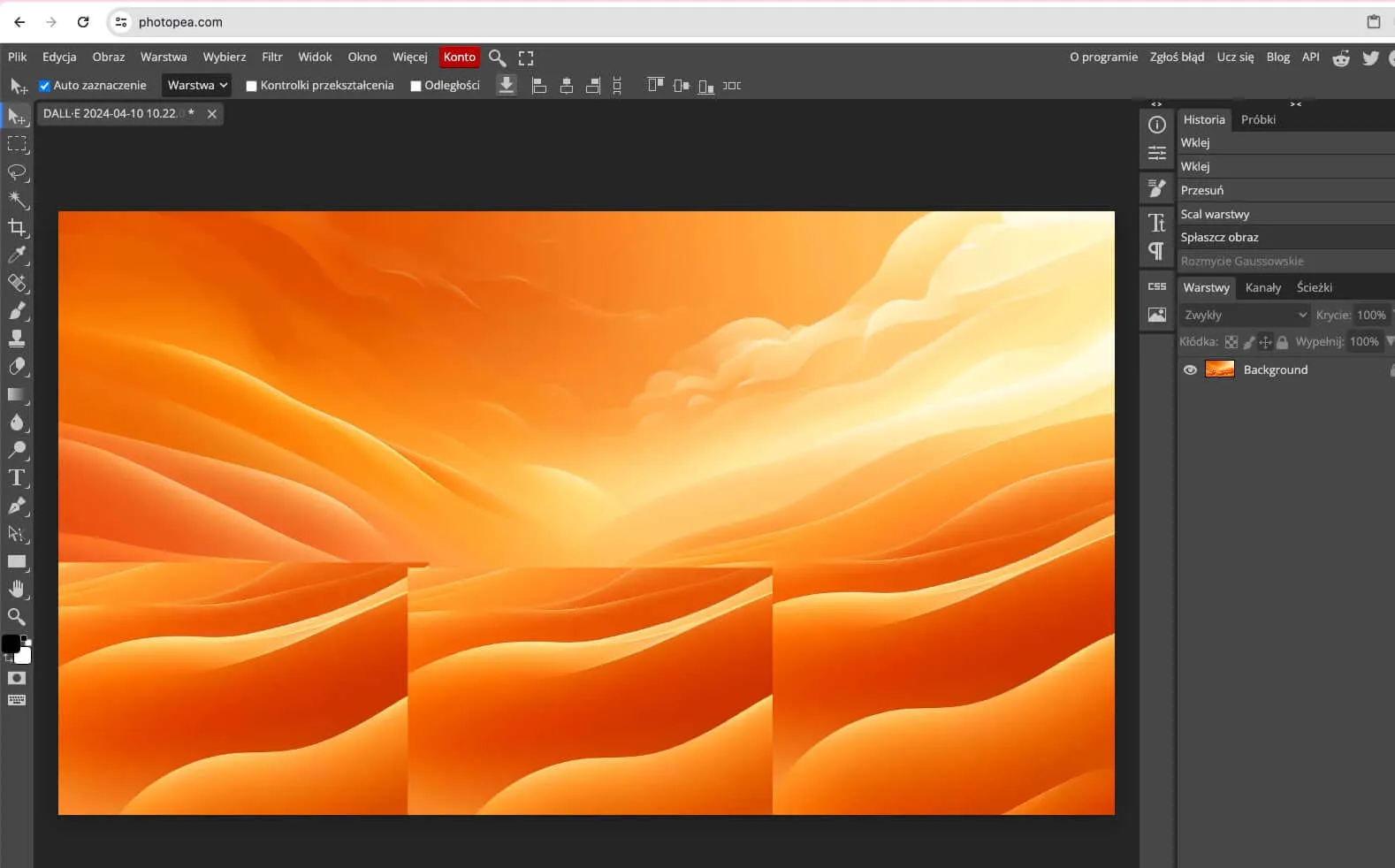
Task: Open the Brush settings panel icon
Action: (1156, 188)
